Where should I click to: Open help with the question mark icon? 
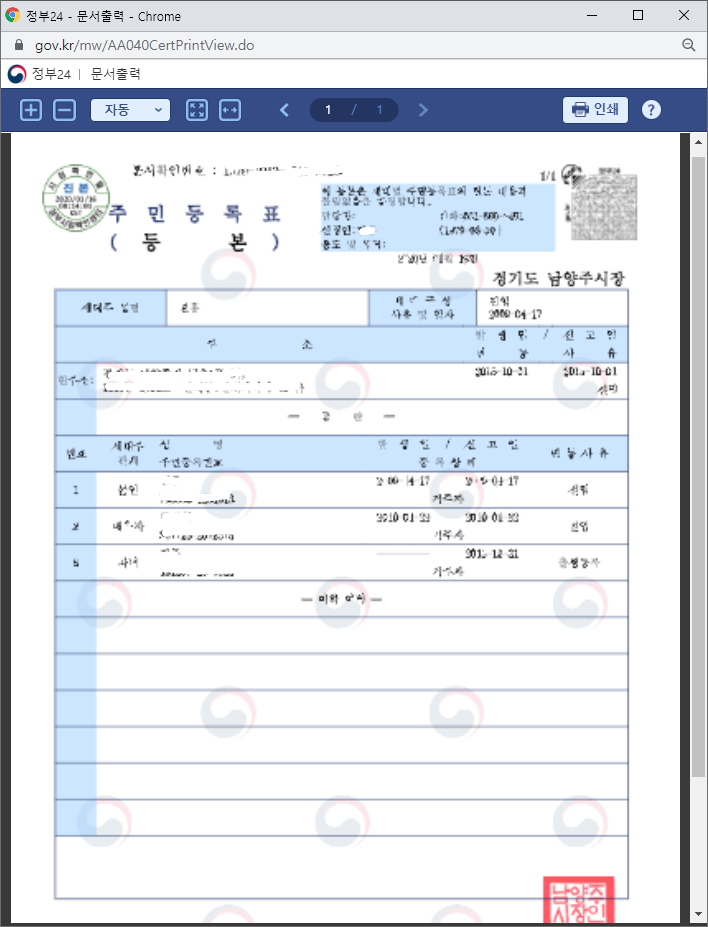[x=651, y=110]
